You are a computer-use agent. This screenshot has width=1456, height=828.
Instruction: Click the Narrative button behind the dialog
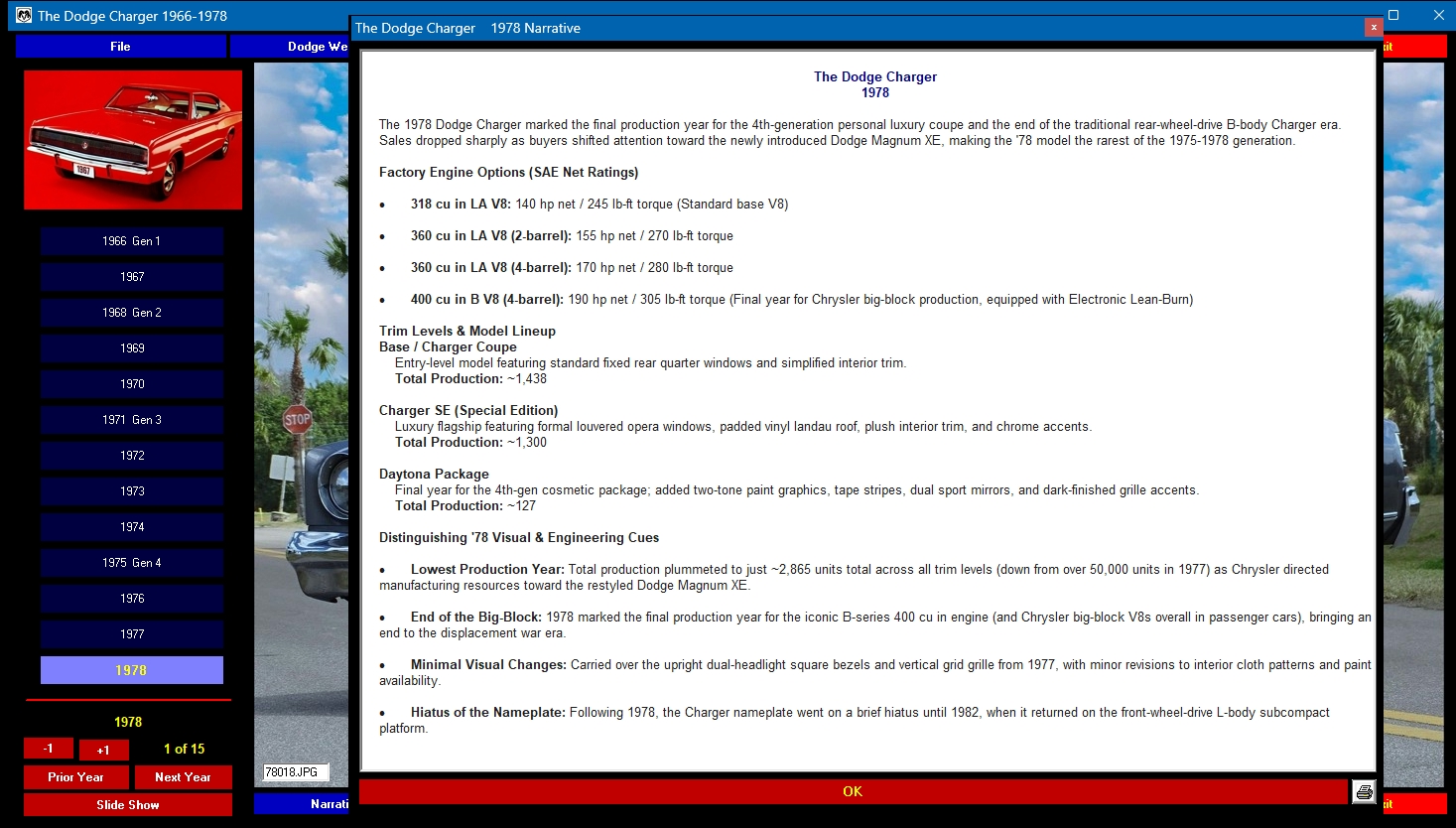click(x=302, y=804)
